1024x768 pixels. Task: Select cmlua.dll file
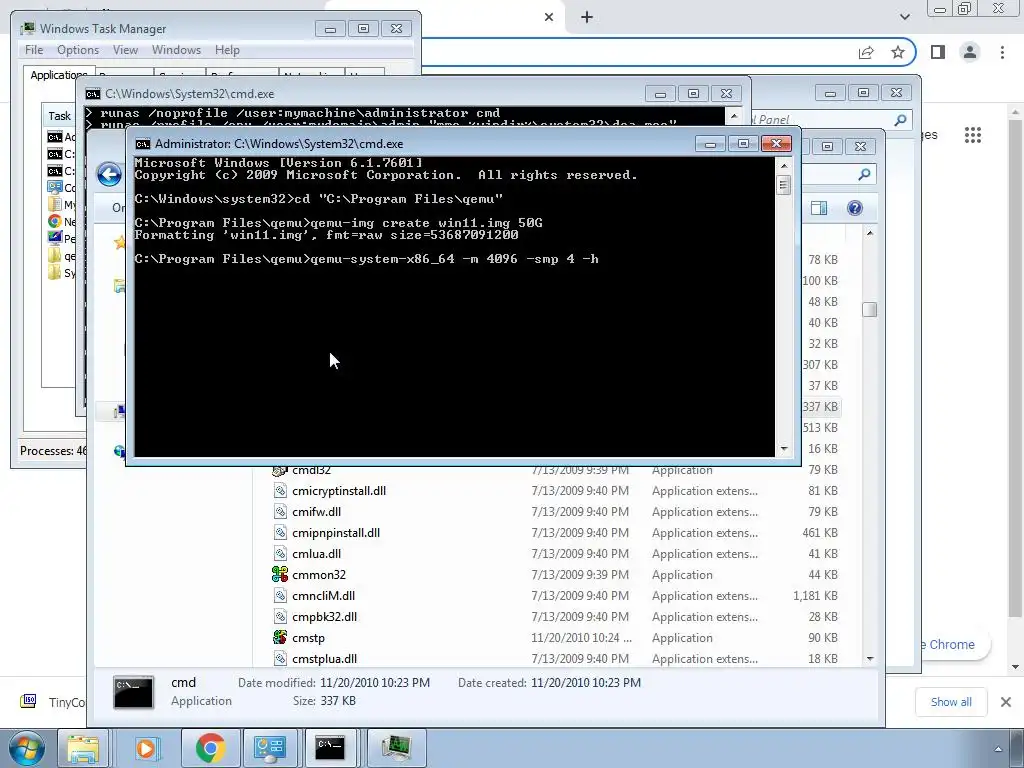coord(316,553)
